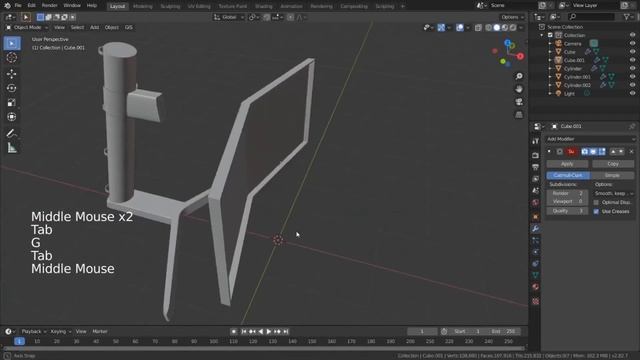Viewport: 640px width, 360px height.
Task: Hide Cylinder.002 in the outliner
Action: [632, 85]
